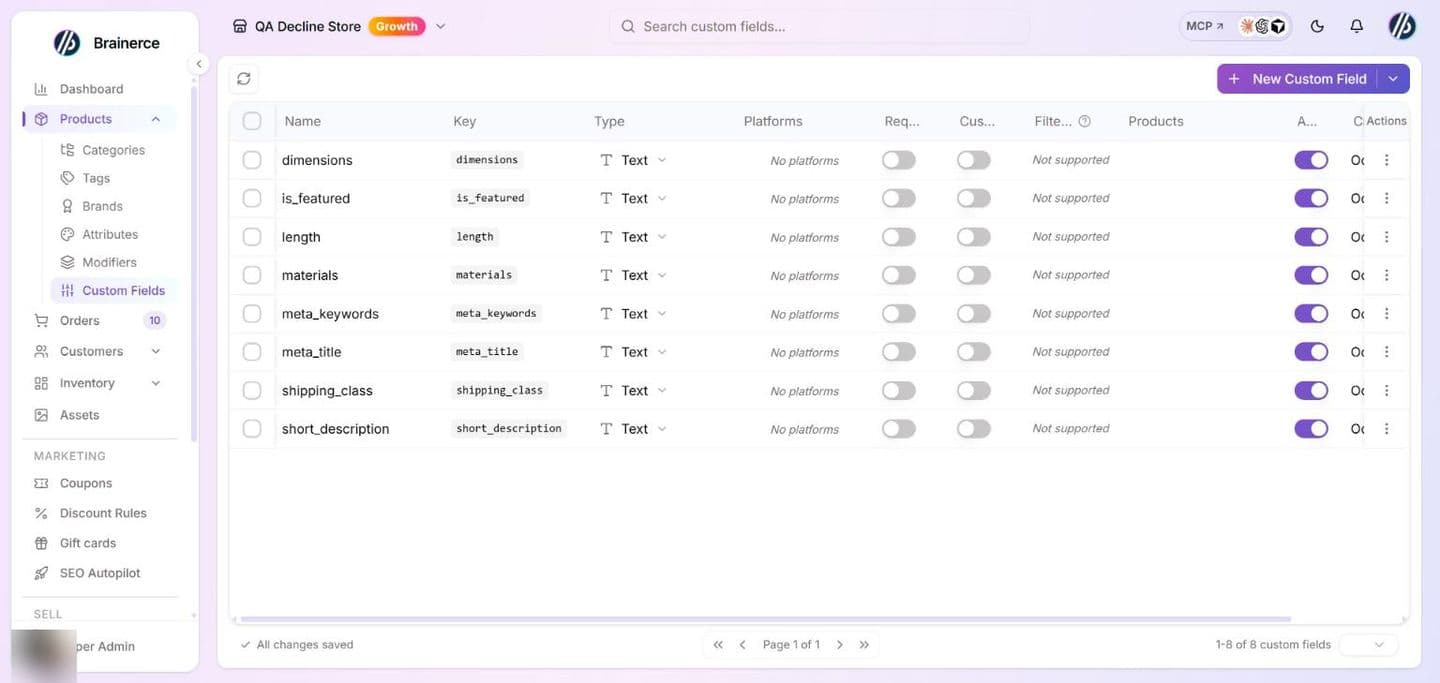This screenshot has height=683, width=1440.
Task: Open Attributes under Products
Action: pyautogui.click(x=110, y=234)
